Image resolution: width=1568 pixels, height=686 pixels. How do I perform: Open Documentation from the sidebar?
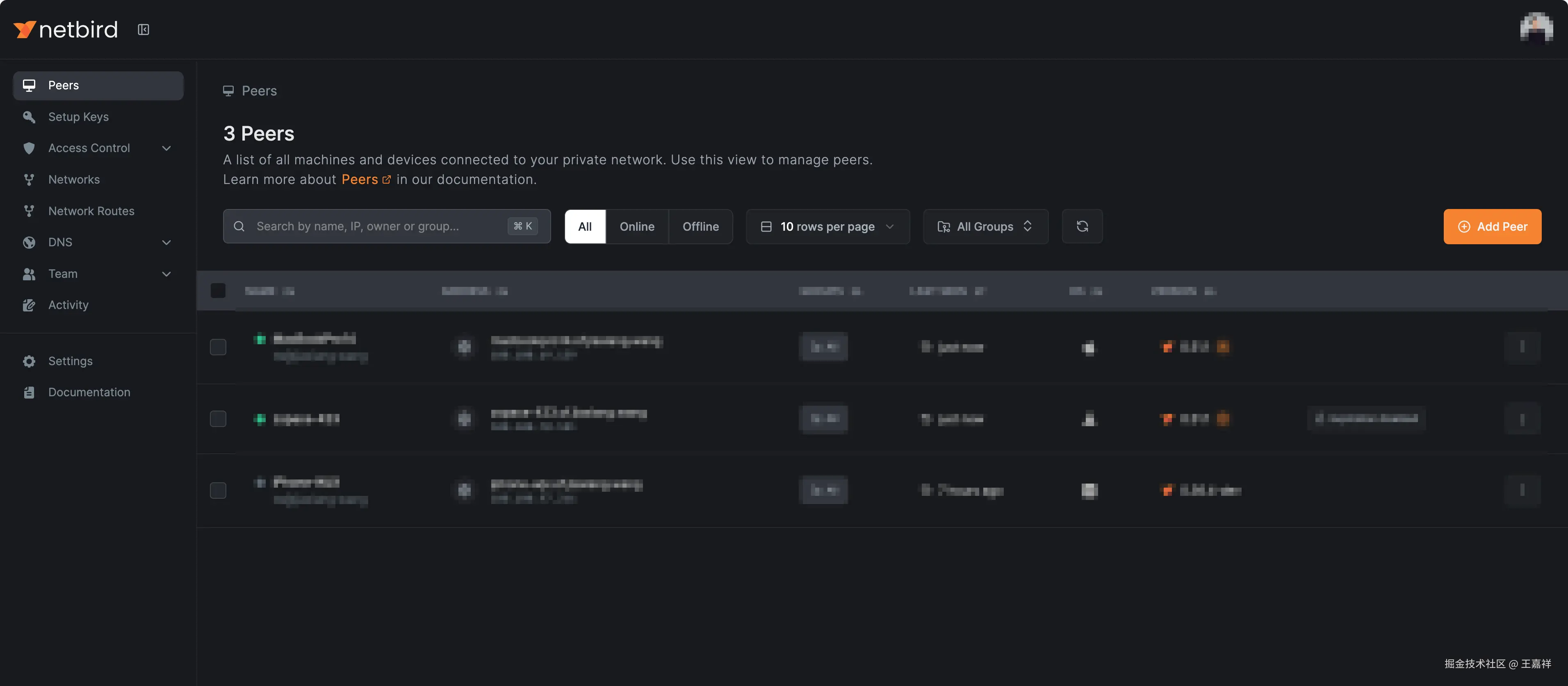(89, 392)
